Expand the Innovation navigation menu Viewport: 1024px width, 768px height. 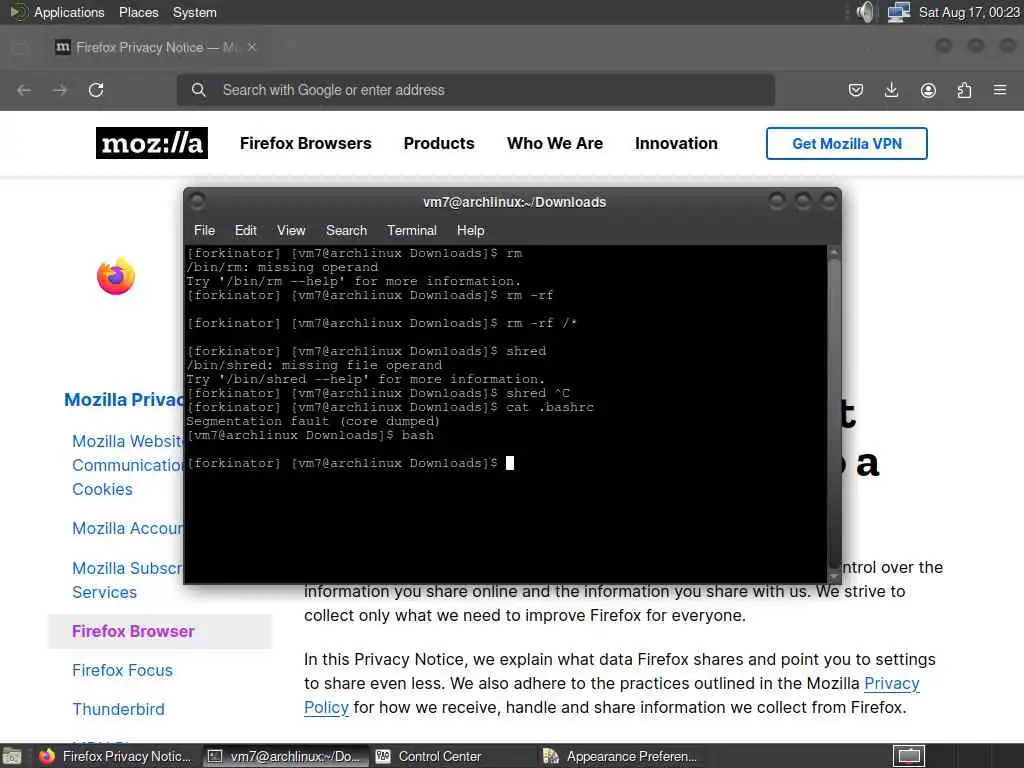tap(676, 143)
